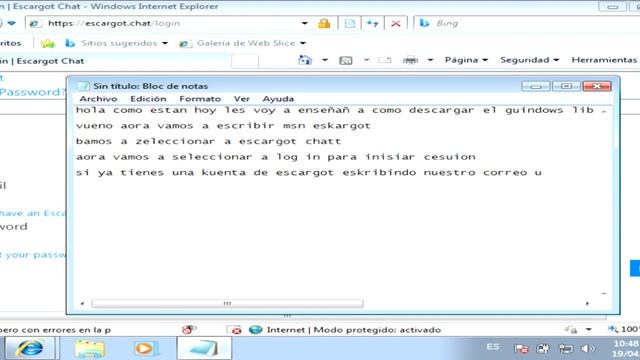Click the Bing search provider icon

[x=424, y=23]
